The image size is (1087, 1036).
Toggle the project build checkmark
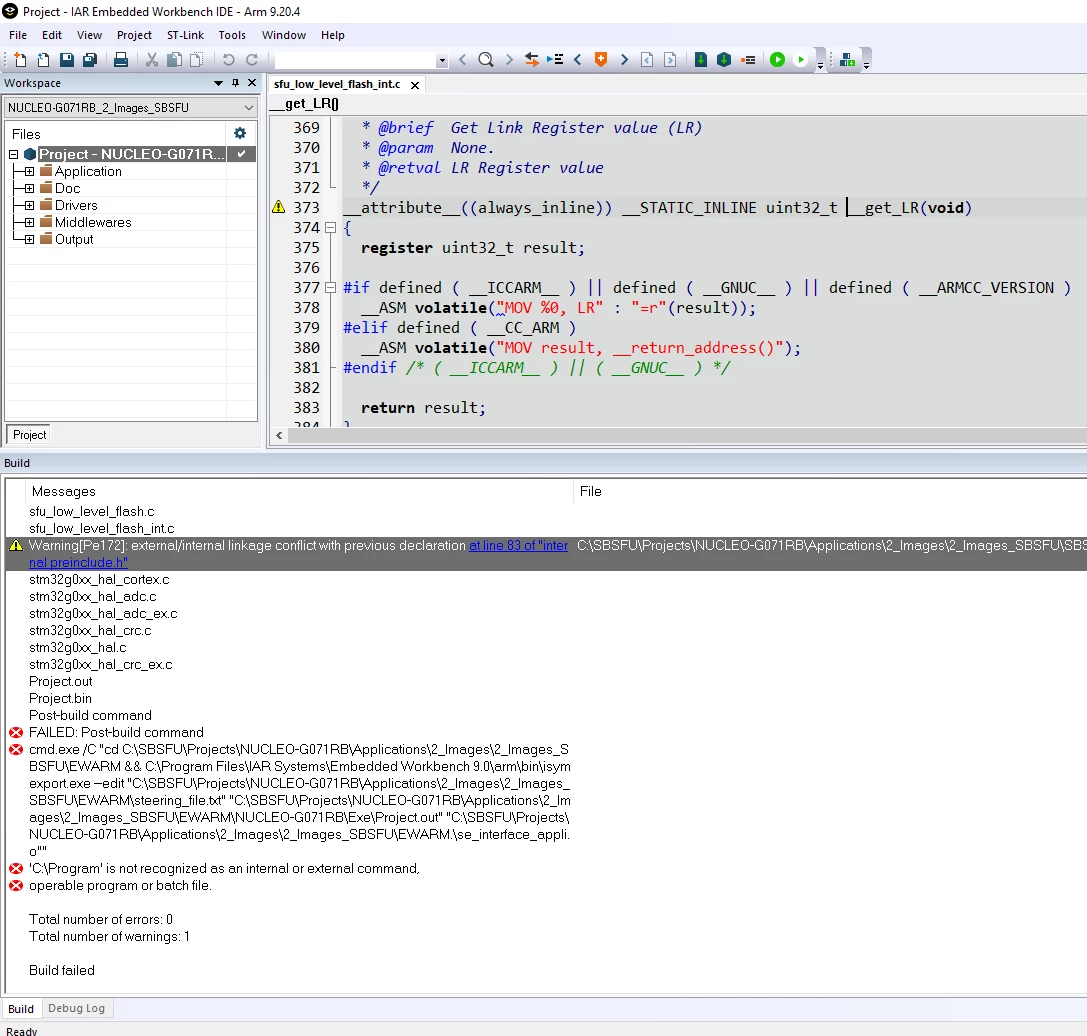(241, 154)
